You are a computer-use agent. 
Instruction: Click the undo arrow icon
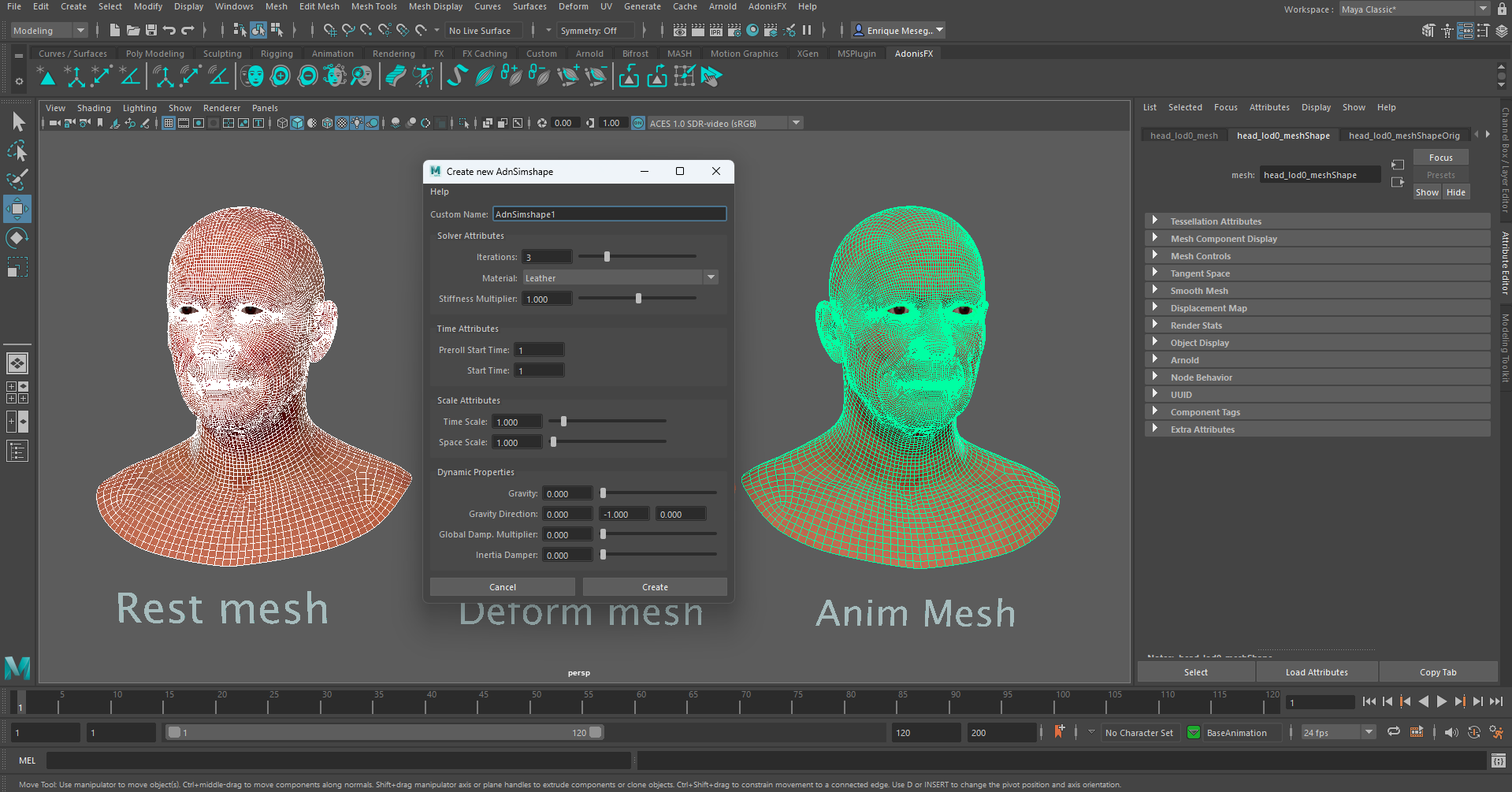169,31
